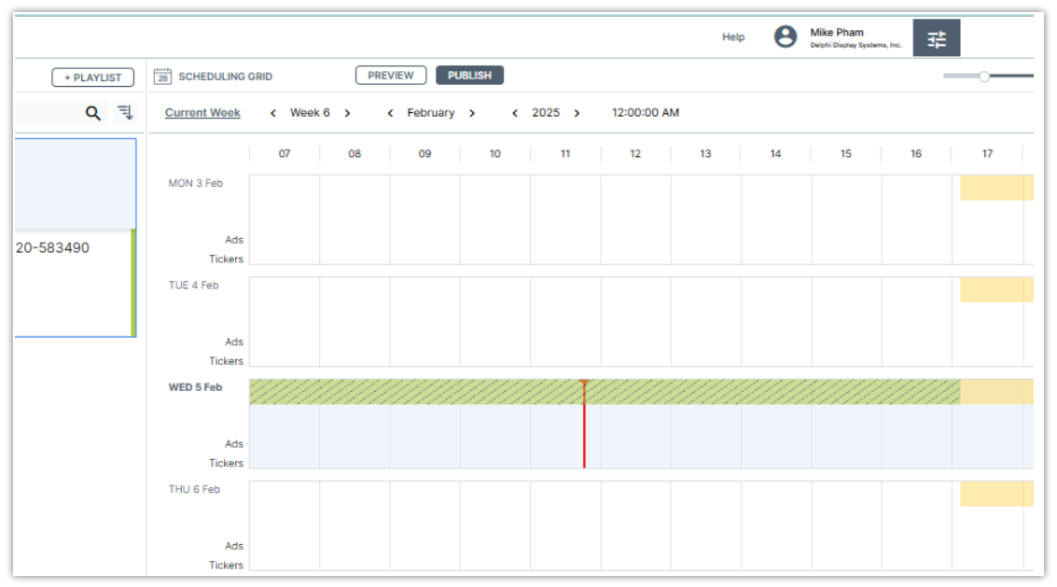
Task: Click the search magnifier icon
Action: [93, 113]
